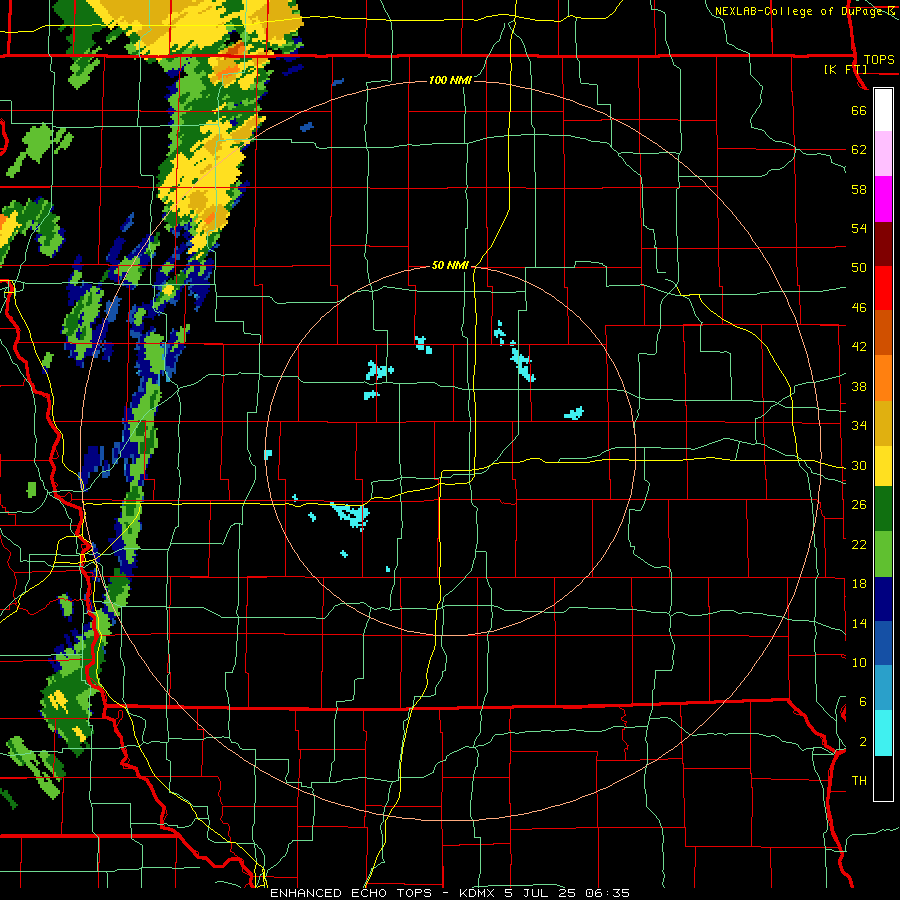Pick the bright yellow legend band above 30
The height and width of the screenshot is (900, 900).
click(x=883, y=466)
